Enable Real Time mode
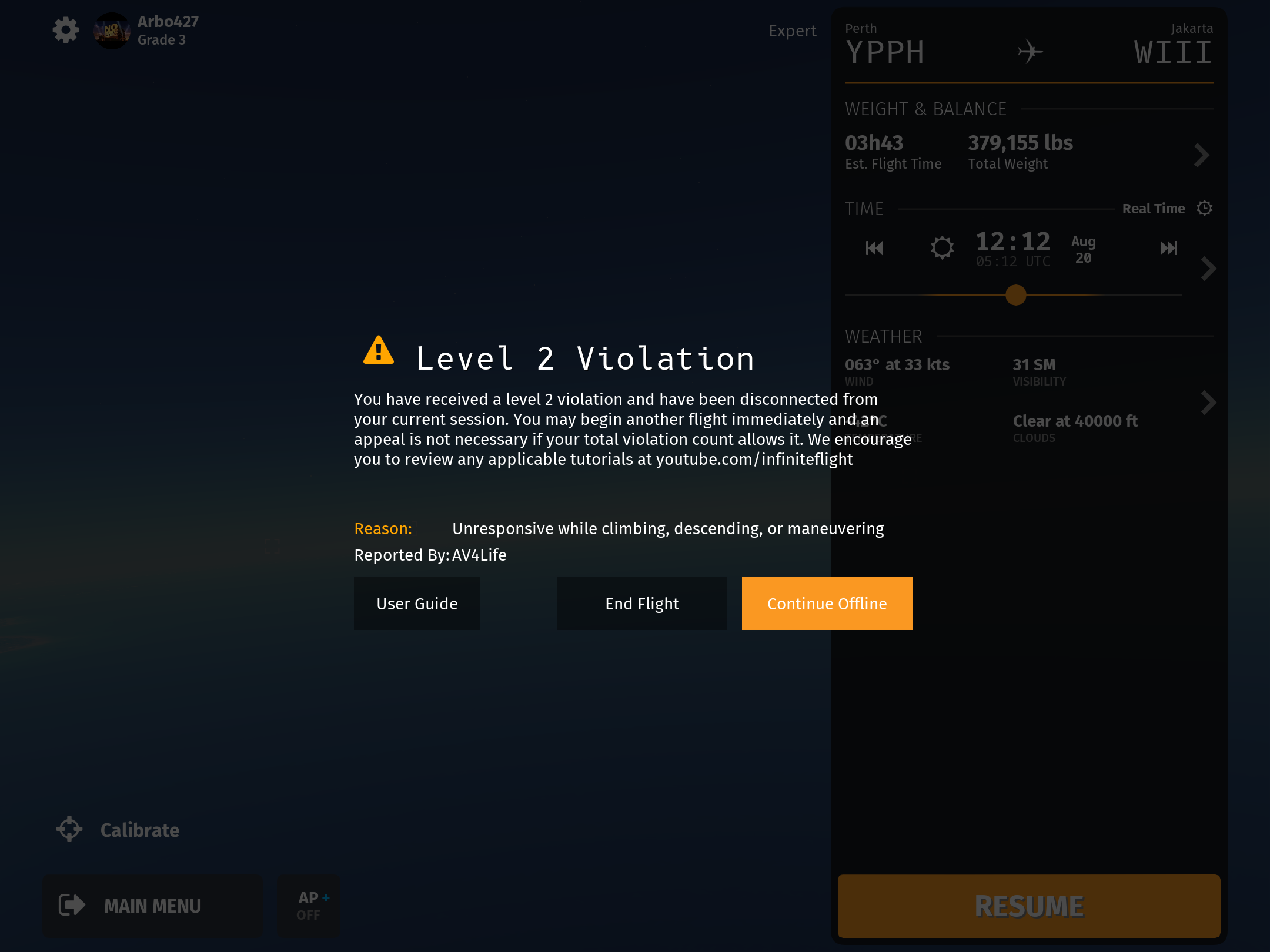The width and height of the screenshot is (1270, 952). 1153,209
